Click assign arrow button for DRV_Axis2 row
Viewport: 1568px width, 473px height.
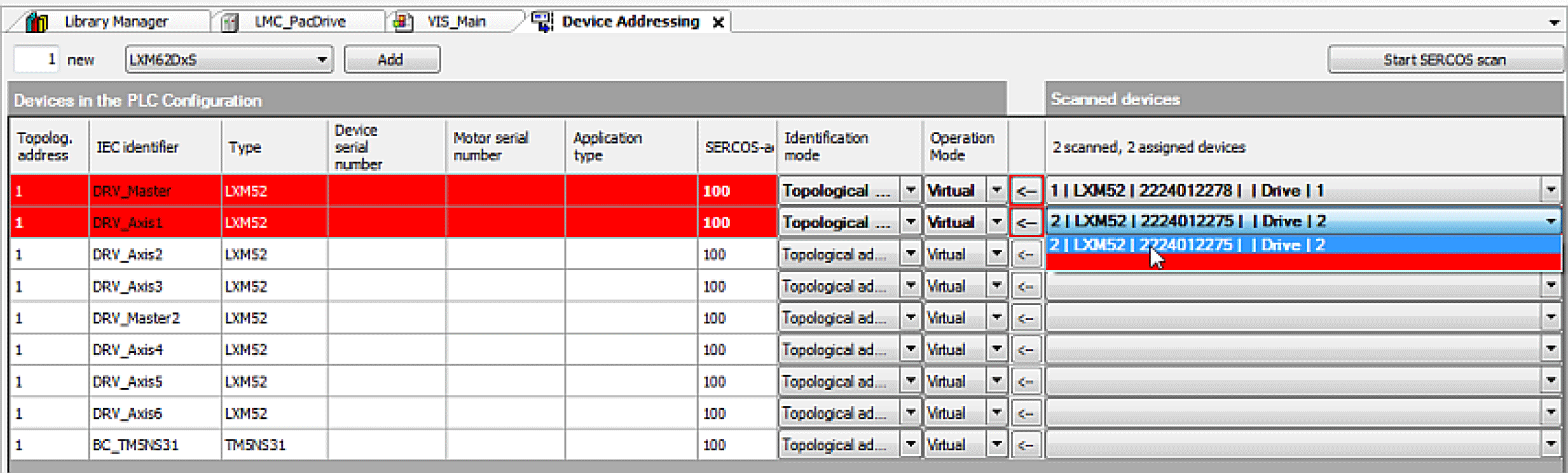tap(1025, 254)
